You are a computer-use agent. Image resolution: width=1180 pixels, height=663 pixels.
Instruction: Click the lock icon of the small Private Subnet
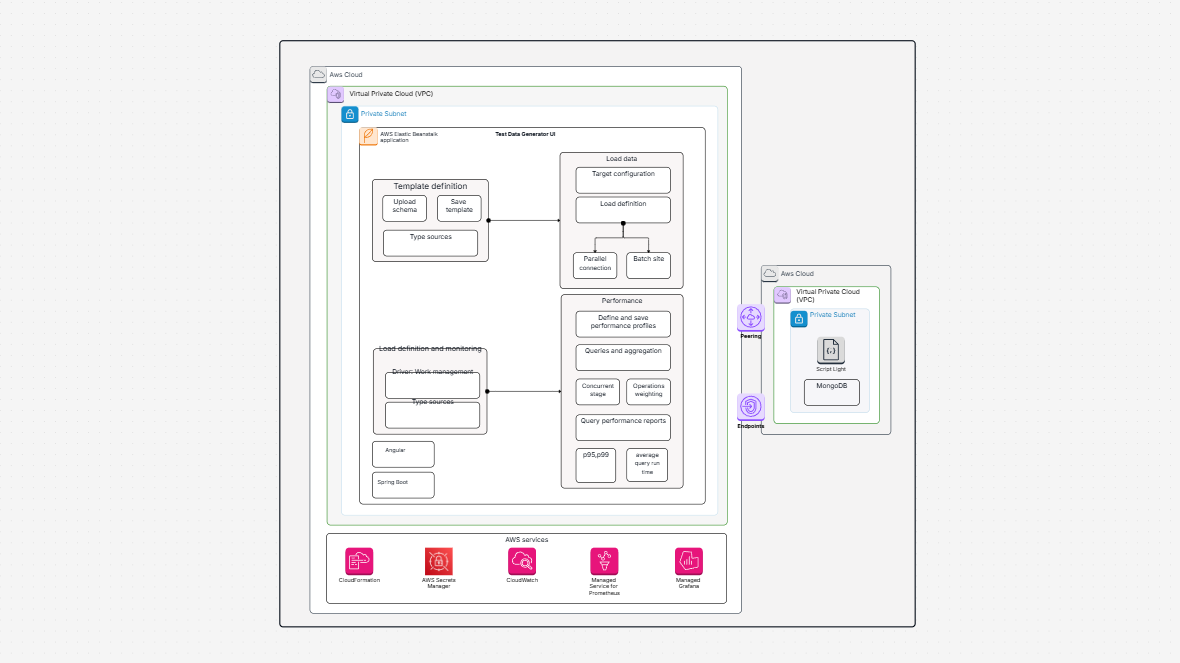tap(798, 319)
